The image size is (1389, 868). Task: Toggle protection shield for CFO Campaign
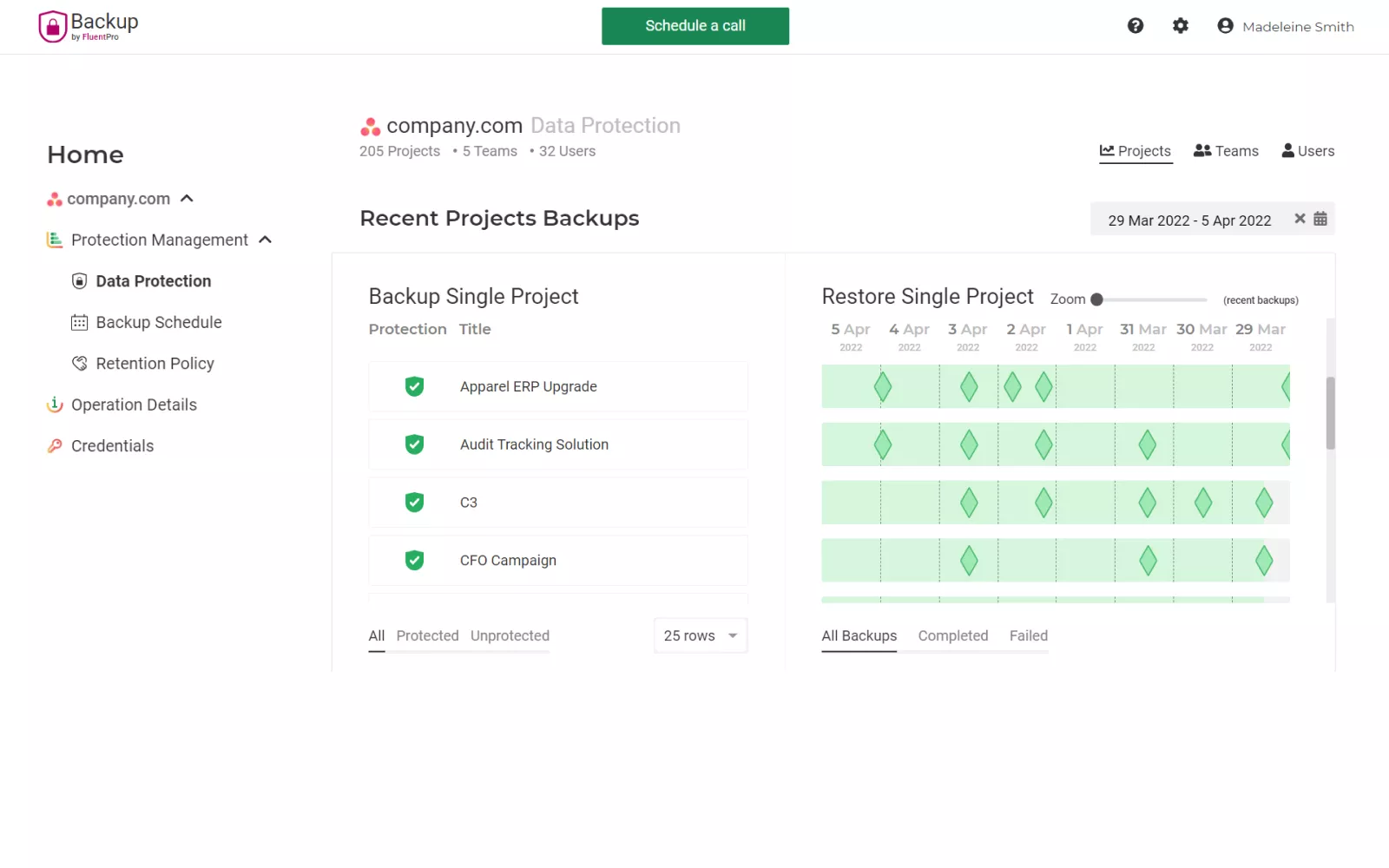pyautogui.click(x=415, y=561)
